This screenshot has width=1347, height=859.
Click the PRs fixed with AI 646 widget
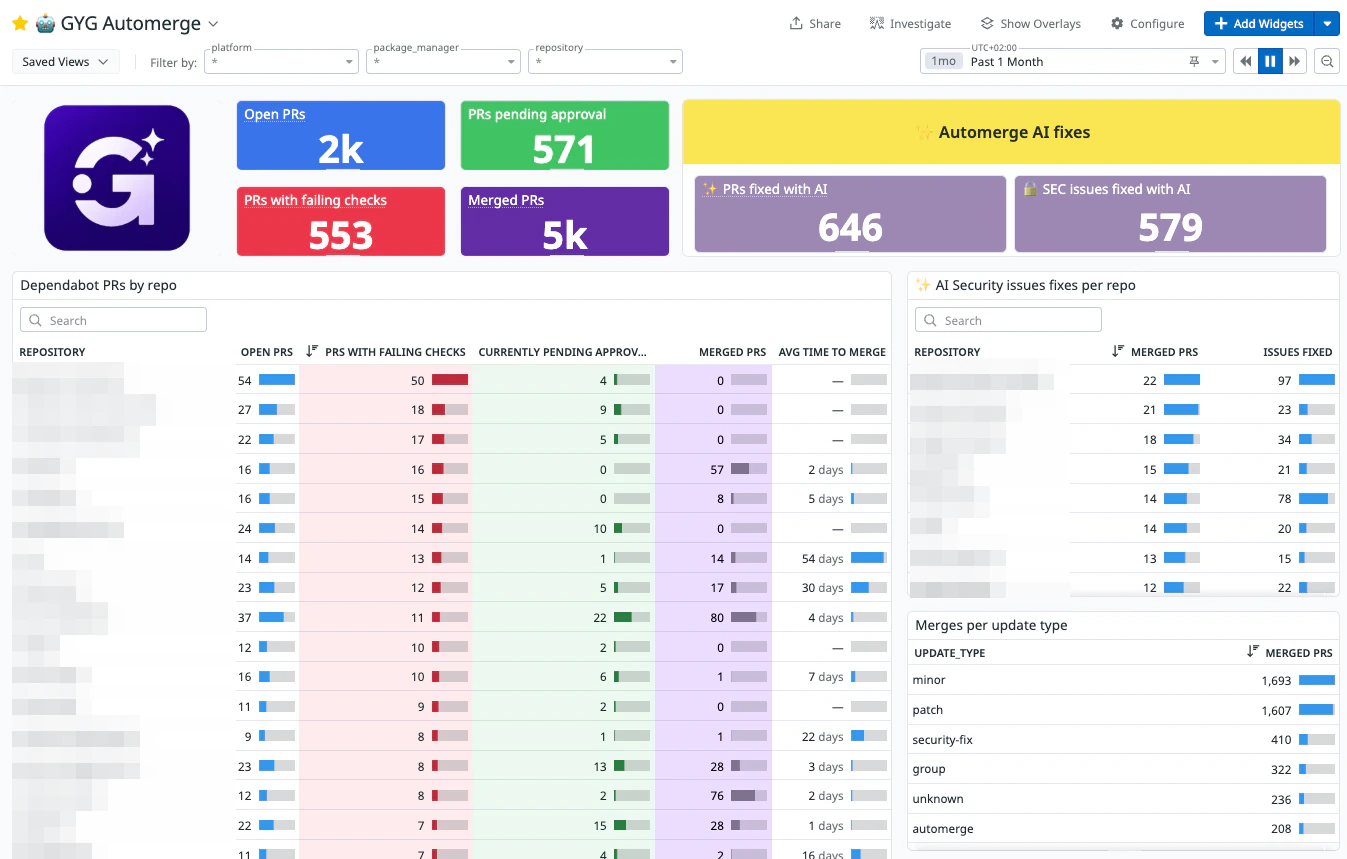[850, 214]
